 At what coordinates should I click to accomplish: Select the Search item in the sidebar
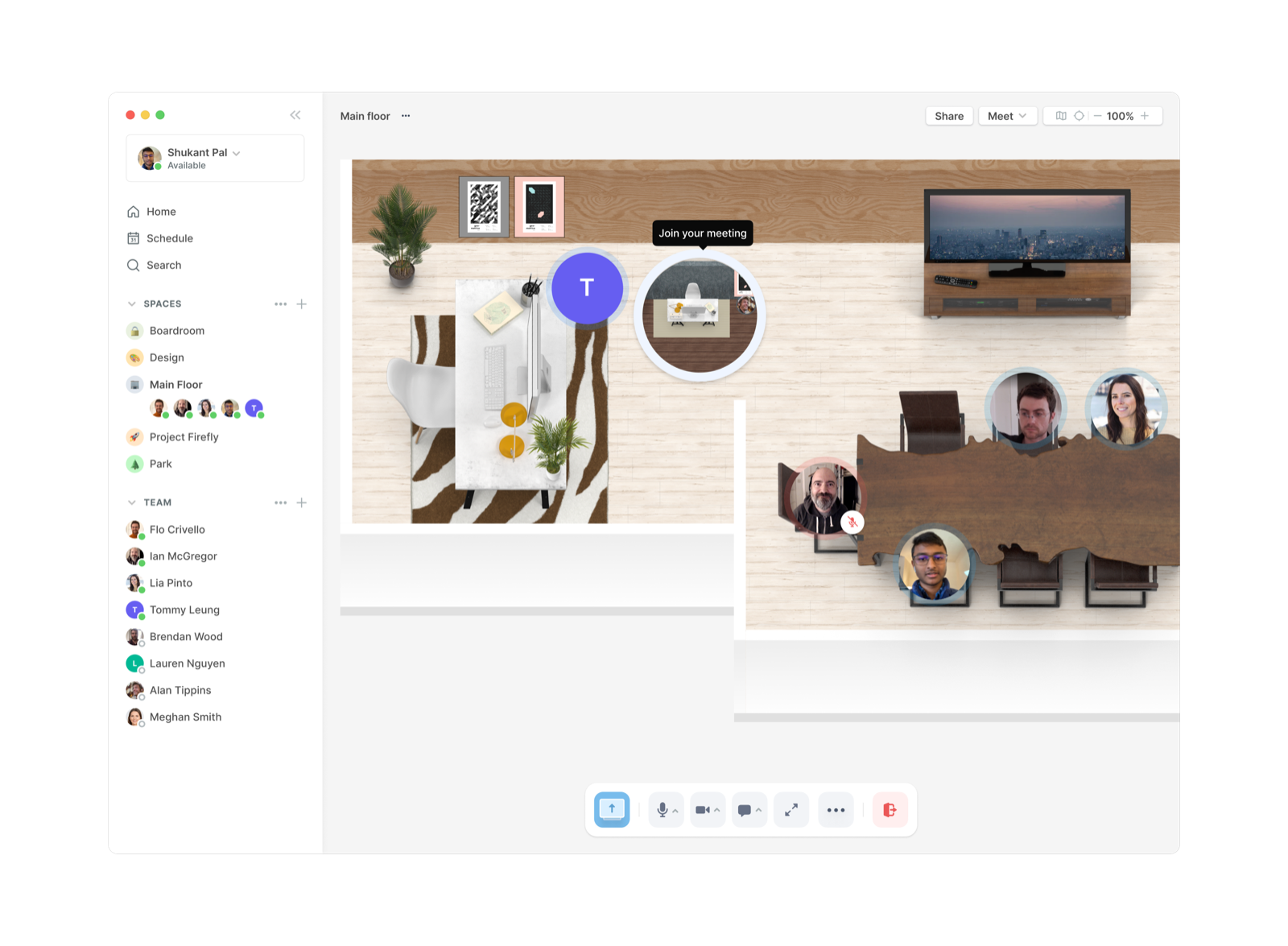tap(163, 265)
